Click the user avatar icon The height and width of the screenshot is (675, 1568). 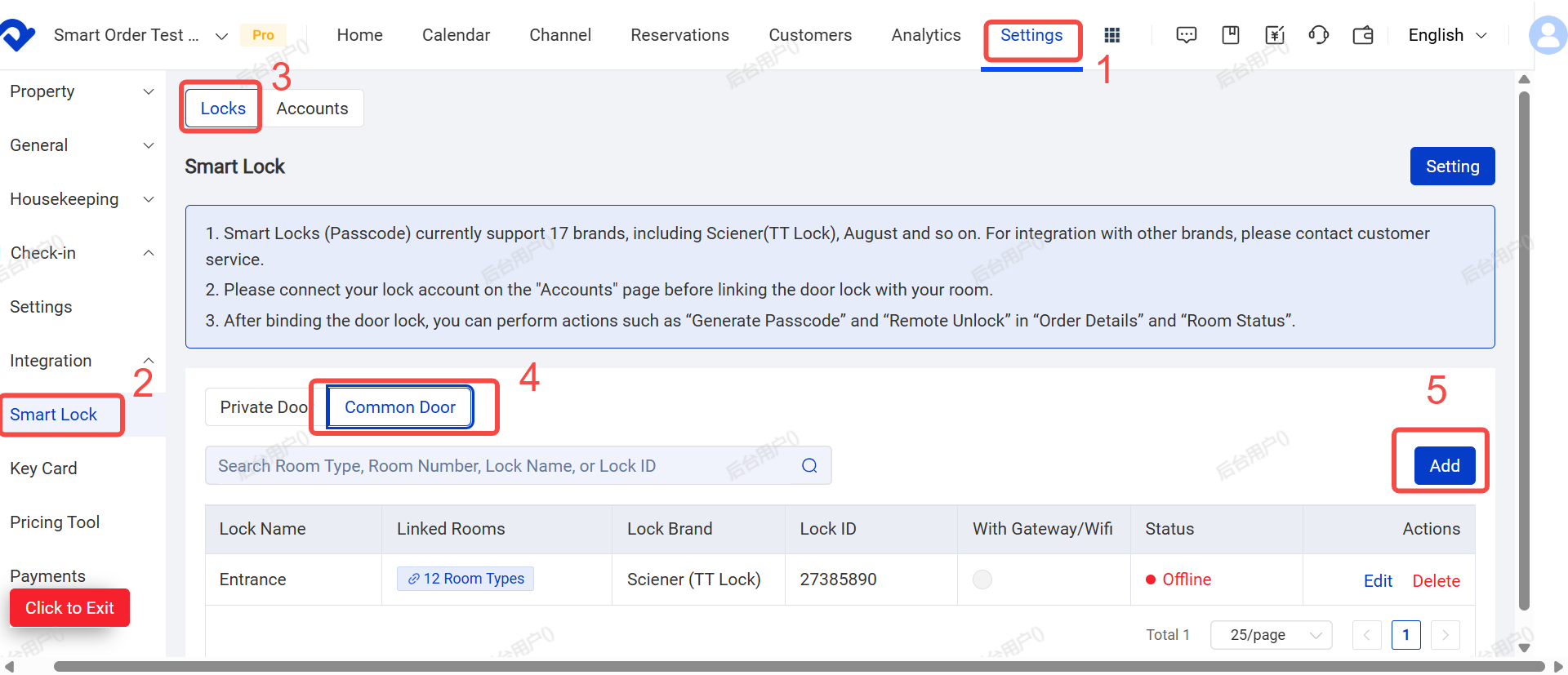click(x=1548, y=35)
